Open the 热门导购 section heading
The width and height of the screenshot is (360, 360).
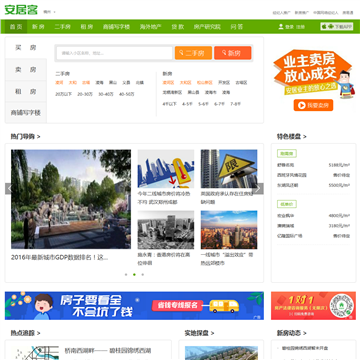(x=25, y=137)
